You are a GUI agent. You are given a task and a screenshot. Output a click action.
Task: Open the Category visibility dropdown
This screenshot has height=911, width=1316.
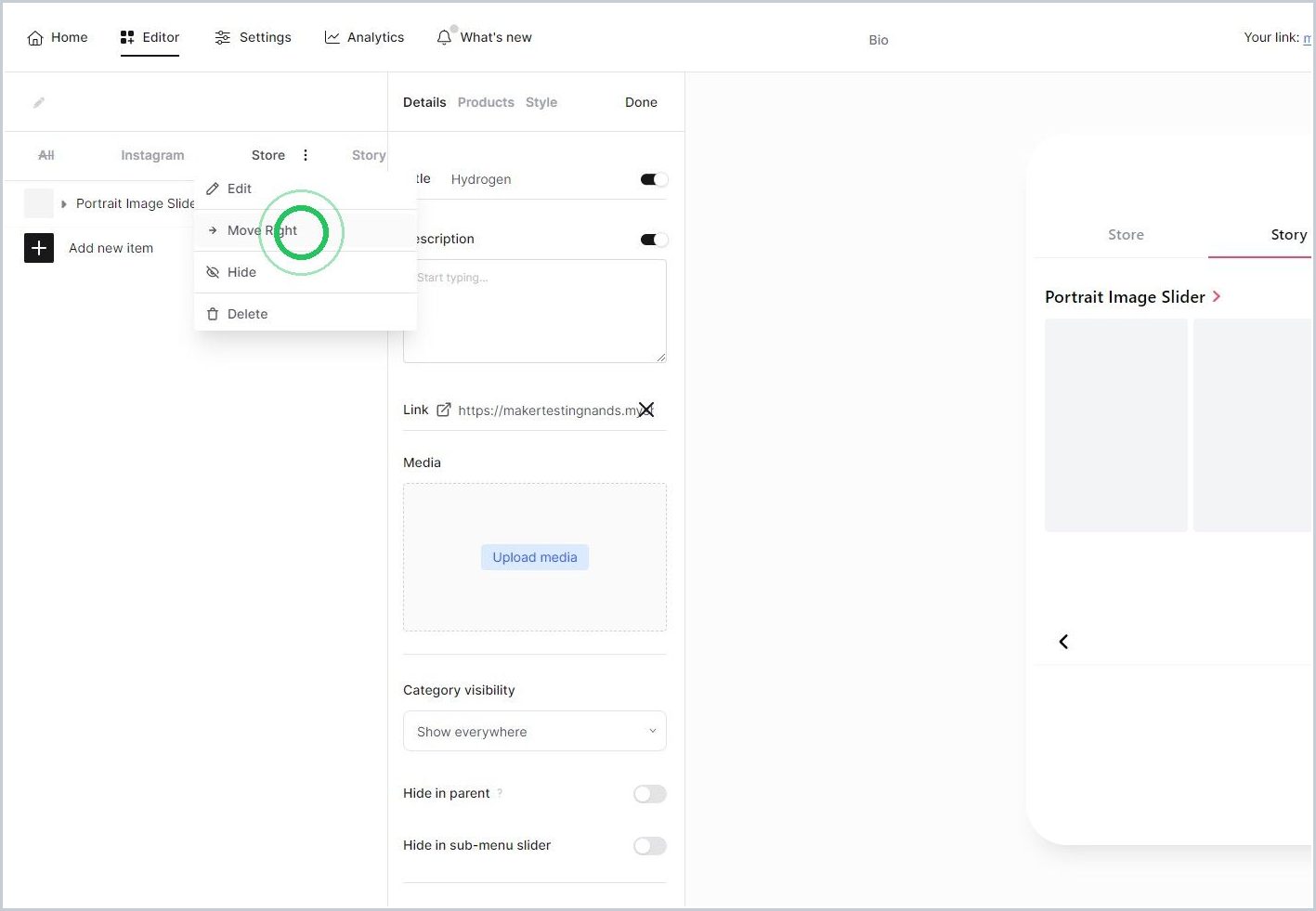[535, 731]
